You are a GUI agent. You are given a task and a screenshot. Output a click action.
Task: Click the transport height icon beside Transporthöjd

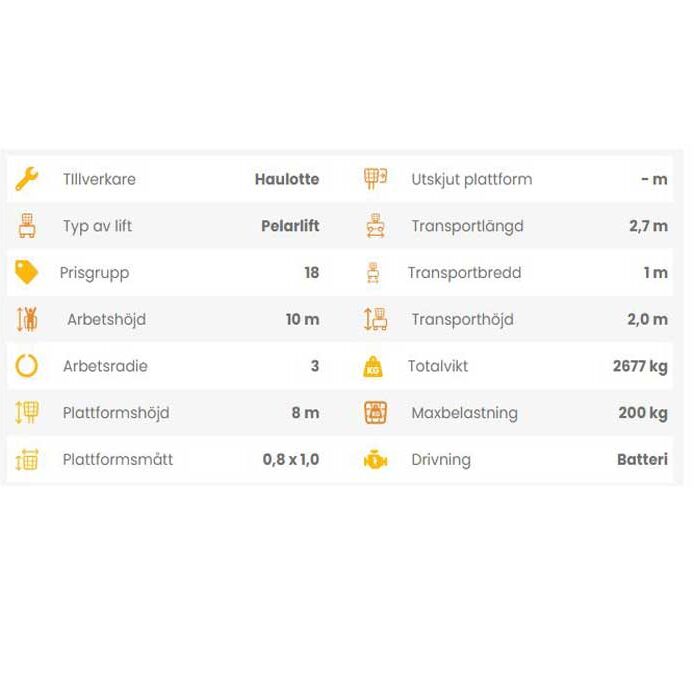pos(375,320)
